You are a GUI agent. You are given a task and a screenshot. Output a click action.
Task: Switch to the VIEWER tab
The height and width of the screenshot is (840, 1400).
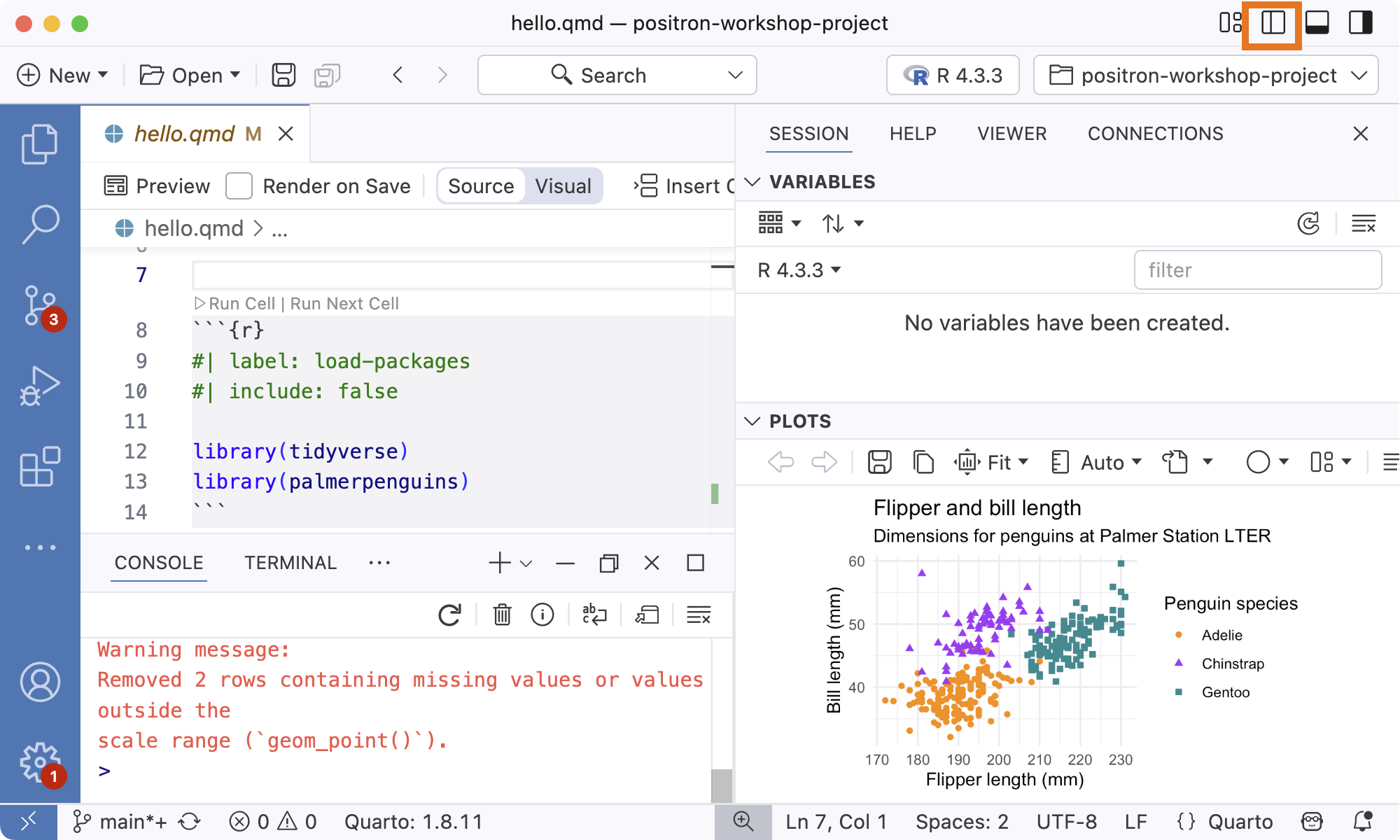pyautogui.click(x=1012, y=134)
